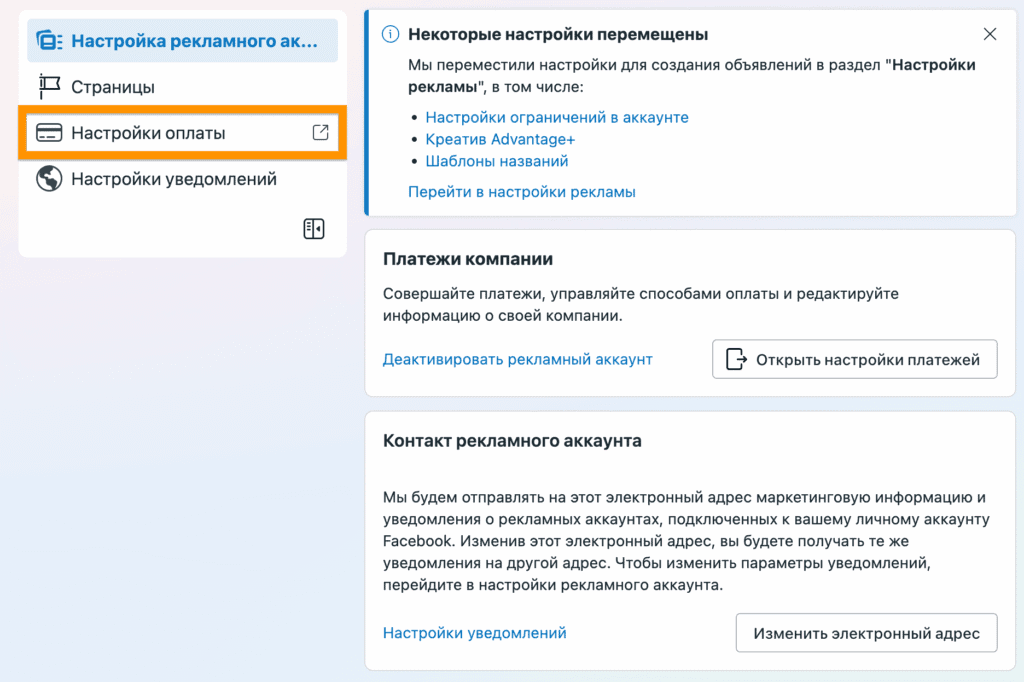Go to Настройки уведомлений sidebar item
The height and width of the screenshot is (682, 1024).
click(174, 179)
